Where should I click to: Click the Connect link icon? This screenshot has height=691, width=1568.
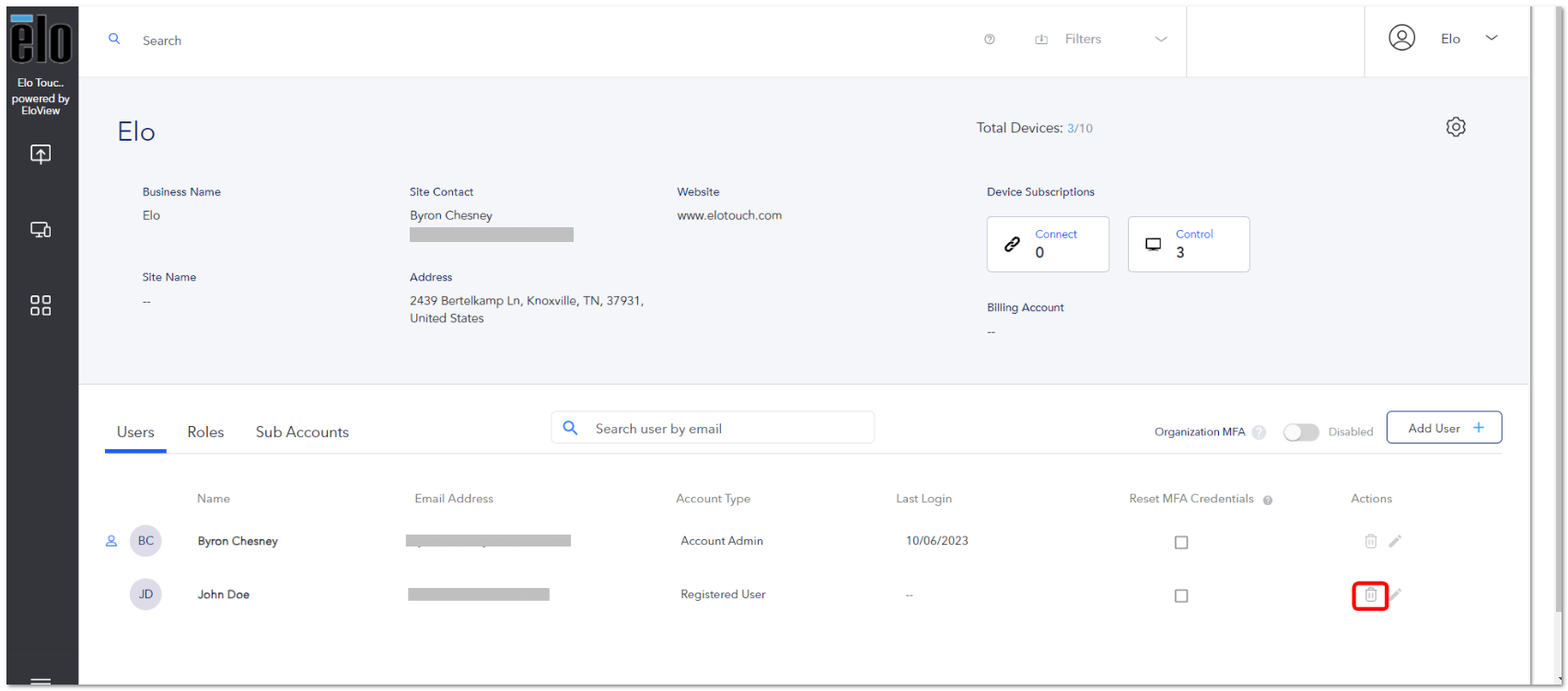point(1012,244)
